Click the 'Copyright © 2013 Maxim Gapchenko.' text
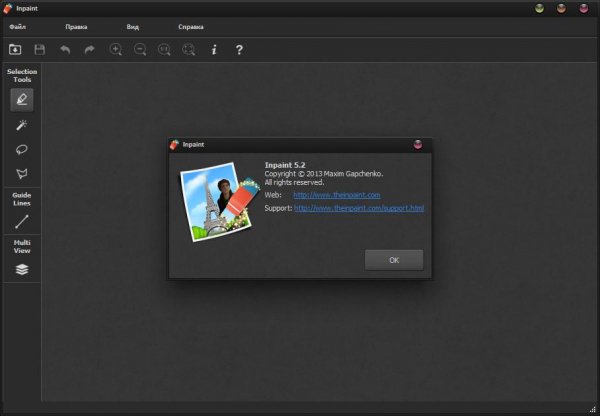600x416 pixels. tap(324, 174)
